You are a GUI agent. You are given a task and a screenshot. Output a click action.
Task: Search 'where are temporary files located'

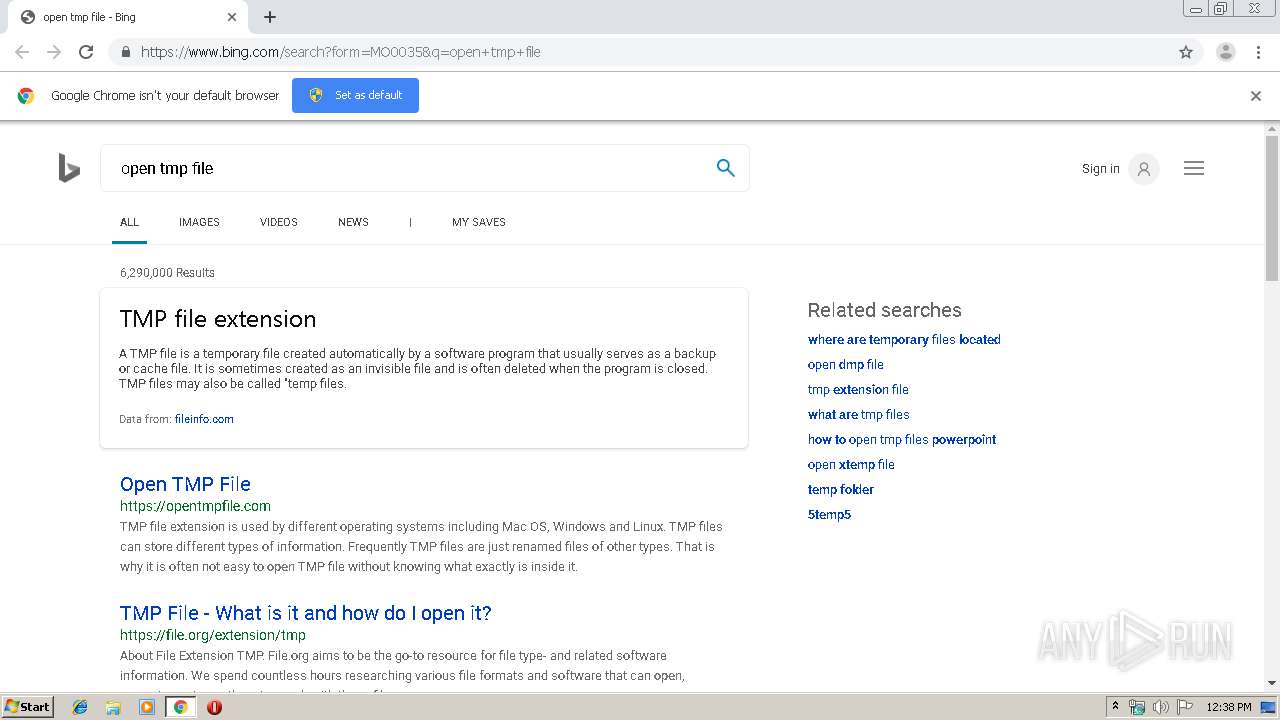click(904, 340)
